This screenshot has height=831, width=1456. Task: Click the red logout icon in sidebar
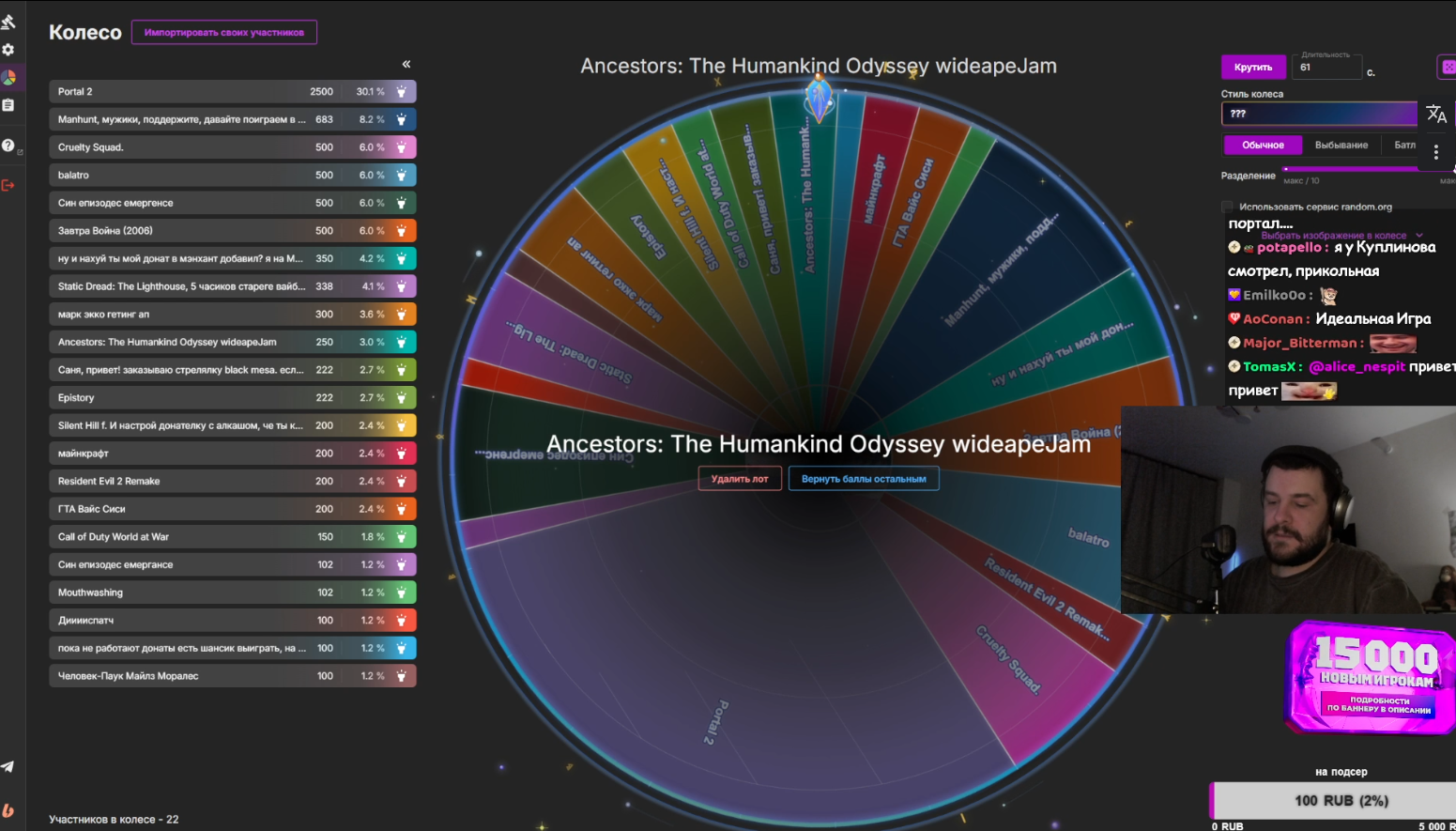[8, 185]
